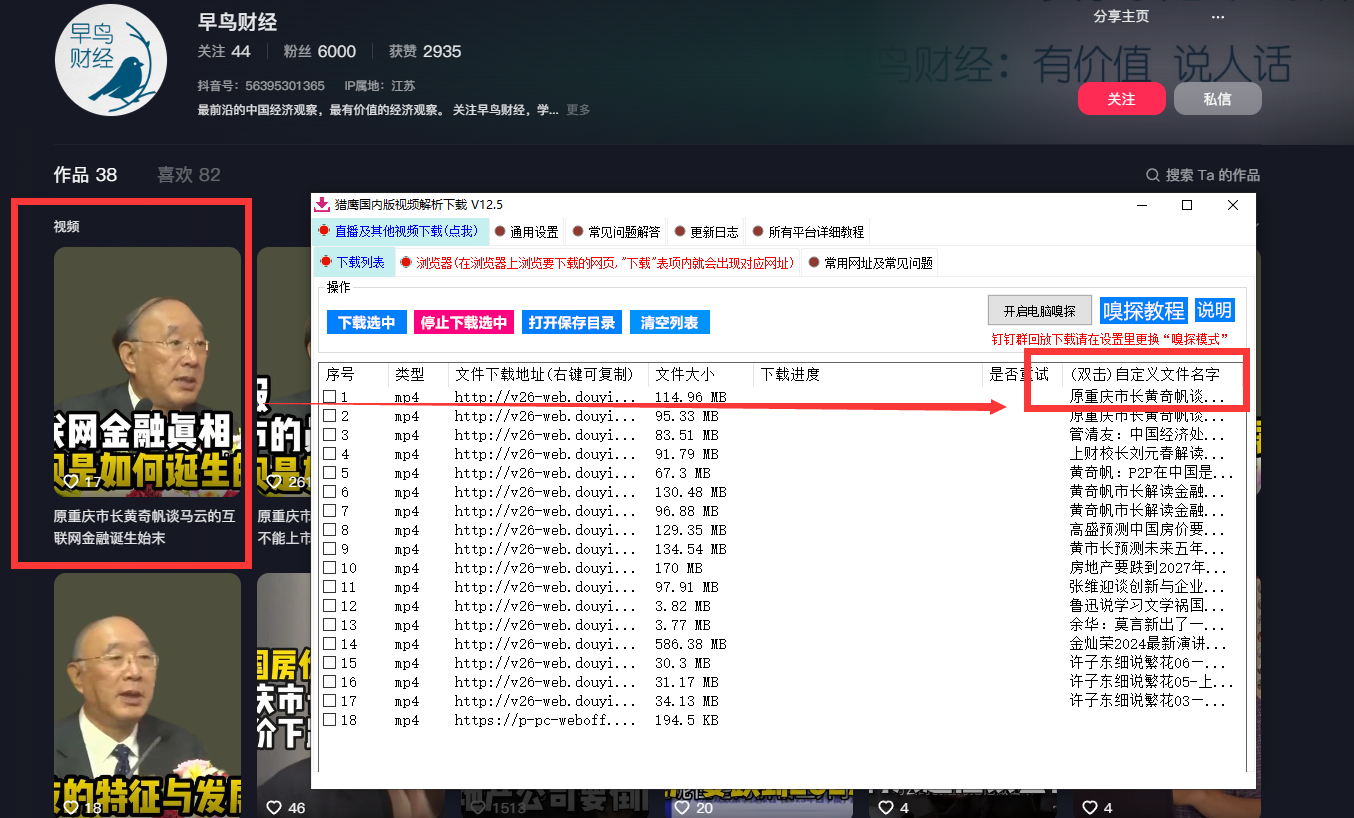Click file name 张维迎谈创新与企业...
The width and height of the screenshot is (1354, 818).
click(1147, 587)
